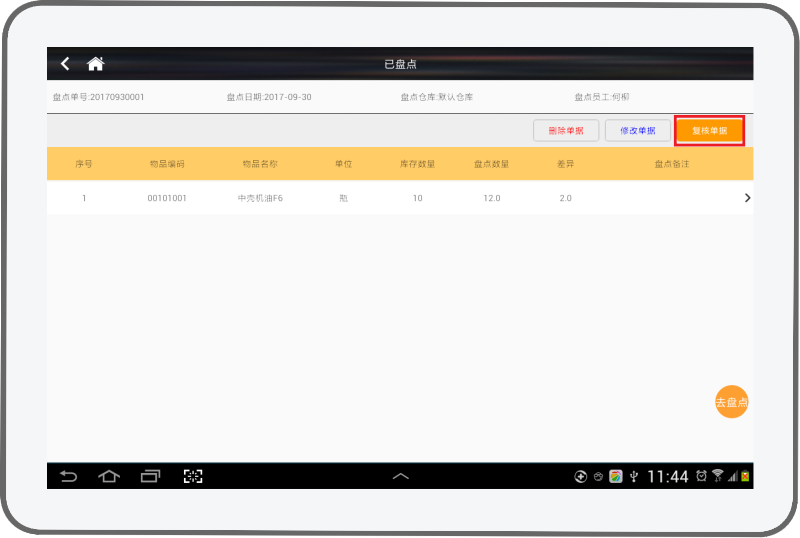800x538 pixels.
Task: Tap the back arrow in header
Action: click(66, 64)
